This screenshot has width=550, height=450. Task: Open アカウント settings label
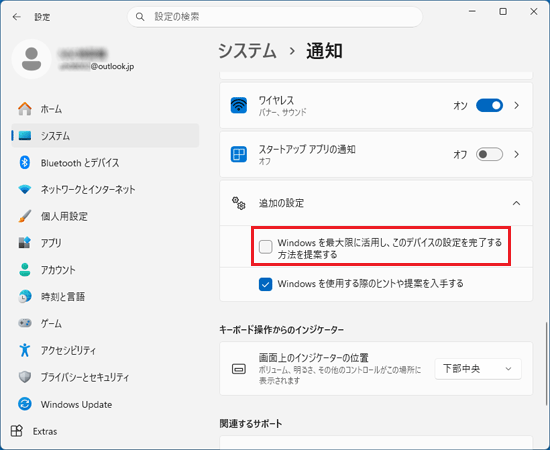point(58,270)
